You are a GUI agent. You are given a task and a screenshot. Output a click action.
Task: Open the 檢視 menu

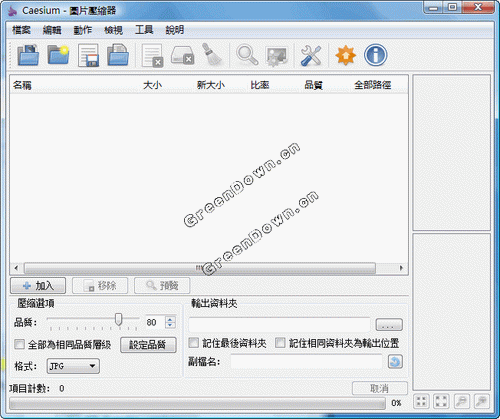(x=113, y=30)
